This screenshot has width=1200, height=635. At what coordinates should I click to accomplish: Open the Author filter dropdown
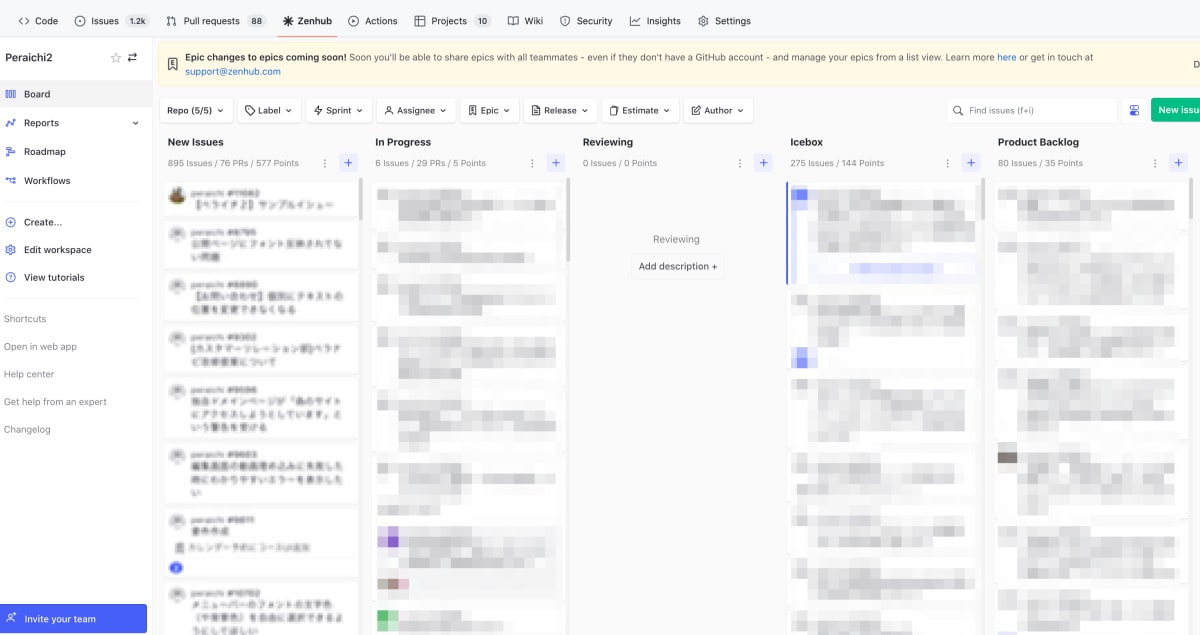718,111
